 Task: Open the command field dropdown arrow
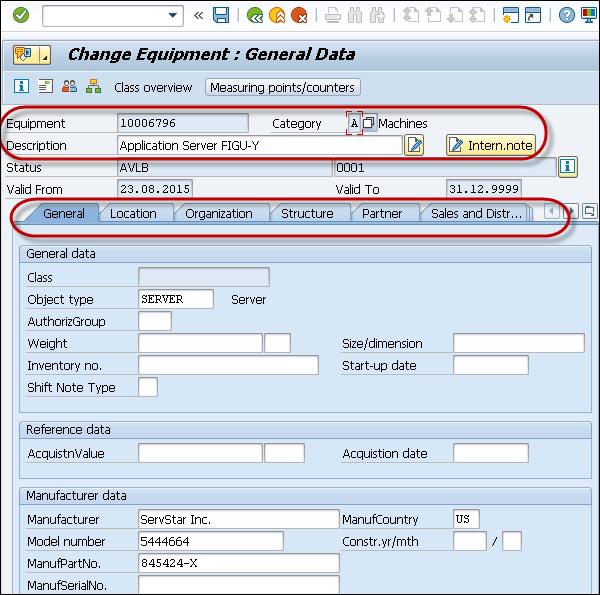coord(173,16)
